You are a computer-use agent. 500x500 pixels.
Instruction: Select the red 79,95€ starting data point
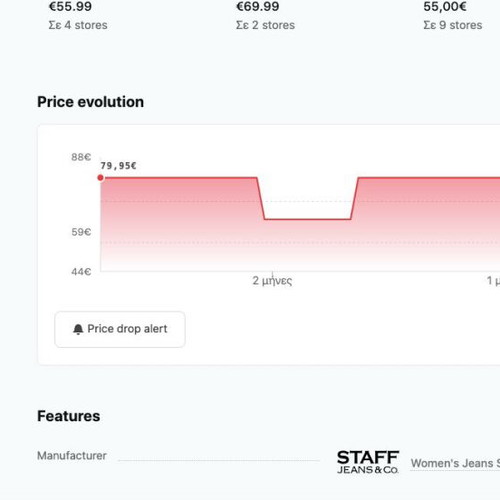[100, 178]
